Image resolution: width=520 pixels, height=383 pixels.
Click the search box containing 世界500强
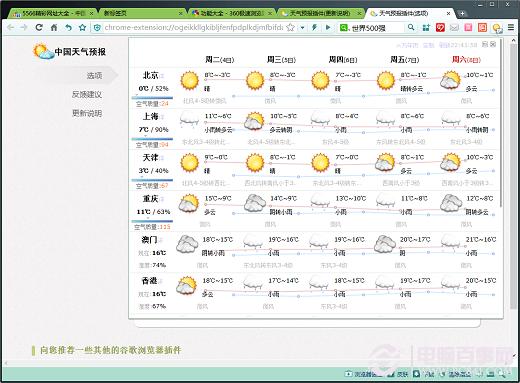(377, 28)
